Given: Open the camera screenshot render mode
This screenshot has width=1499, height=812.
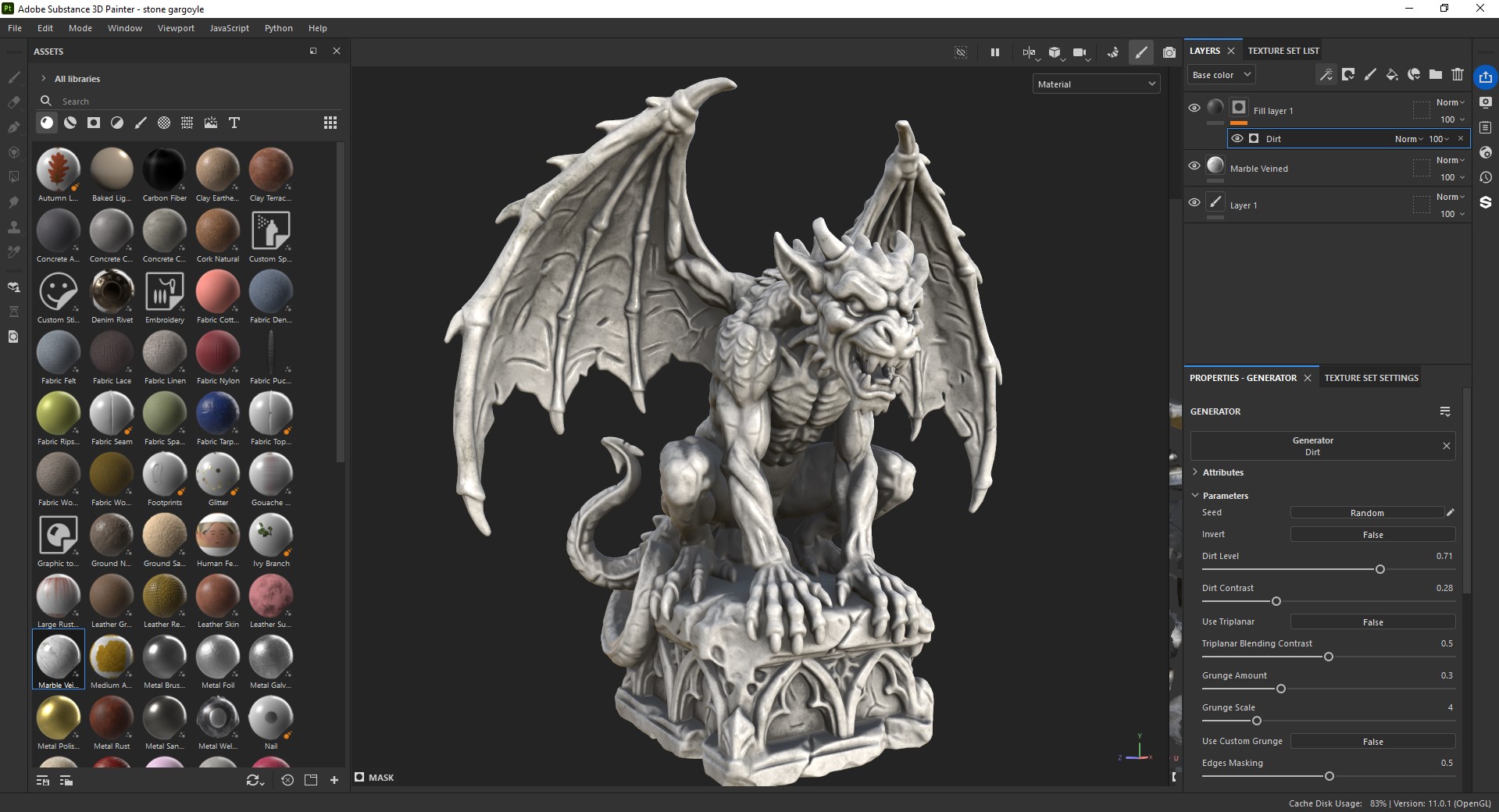Looking at the screenshot, I should point(1169,52).
